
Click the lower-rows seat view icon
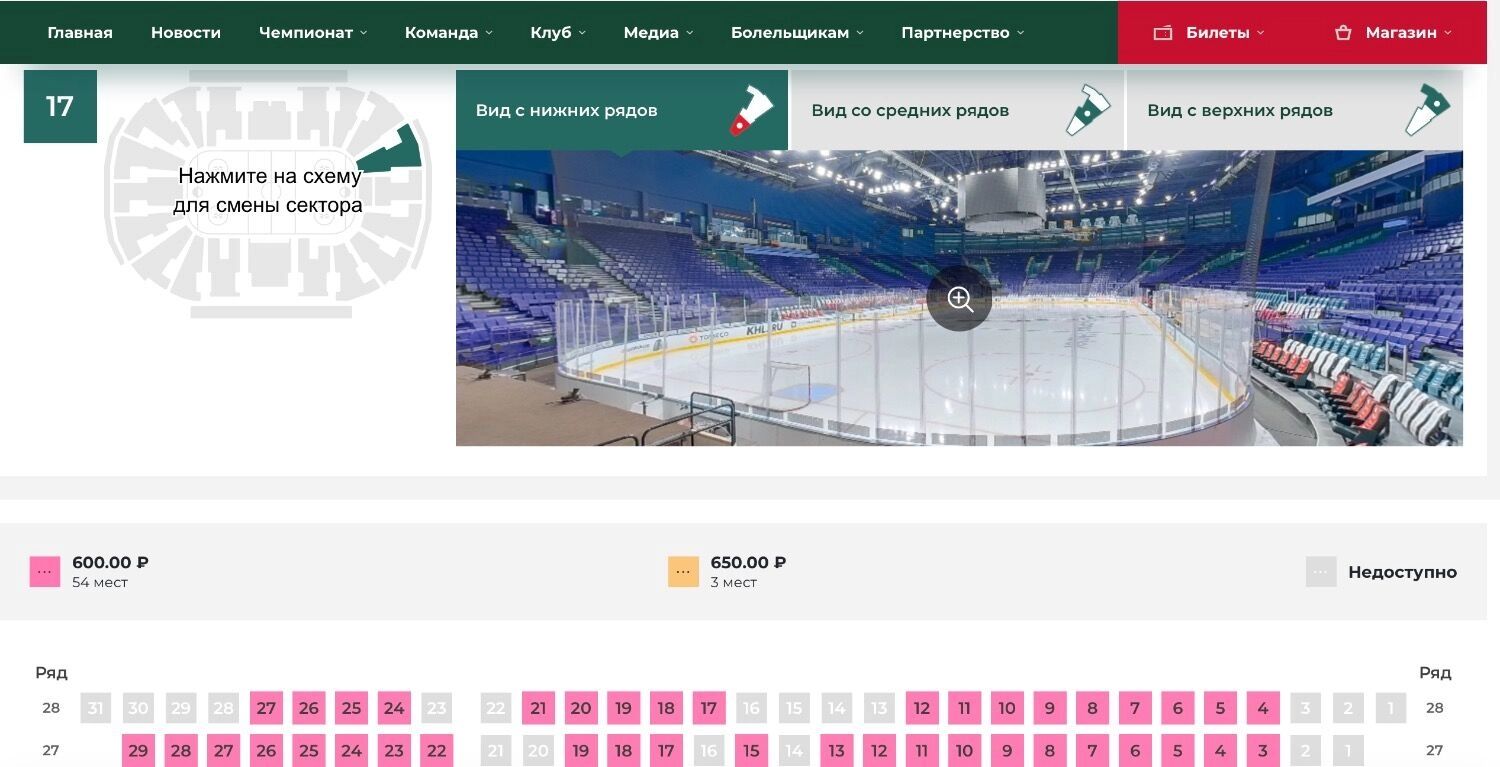[x=750, y=110]
